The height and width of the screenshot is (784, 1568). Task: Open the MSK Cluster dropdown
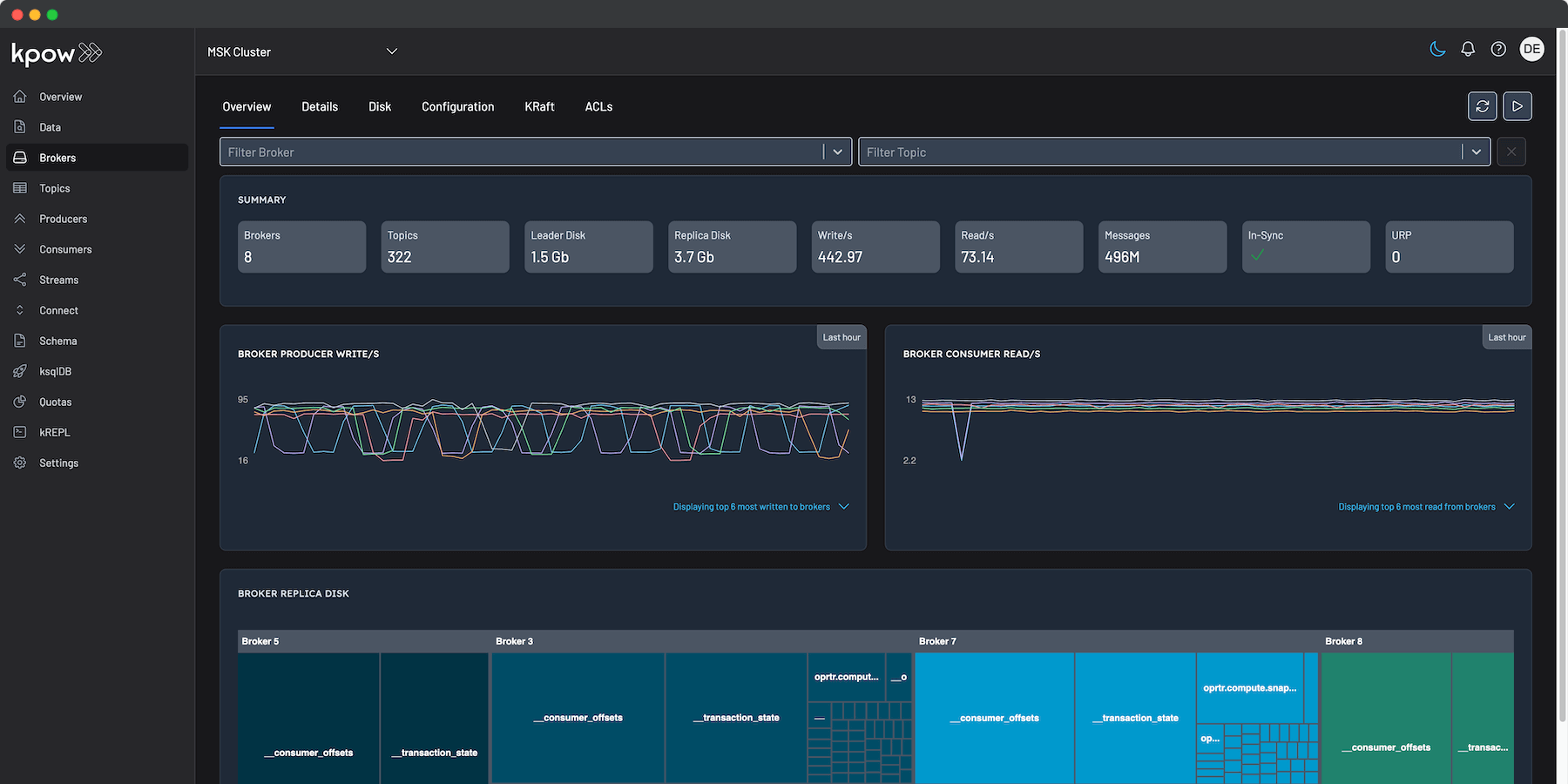pos(302,51)
